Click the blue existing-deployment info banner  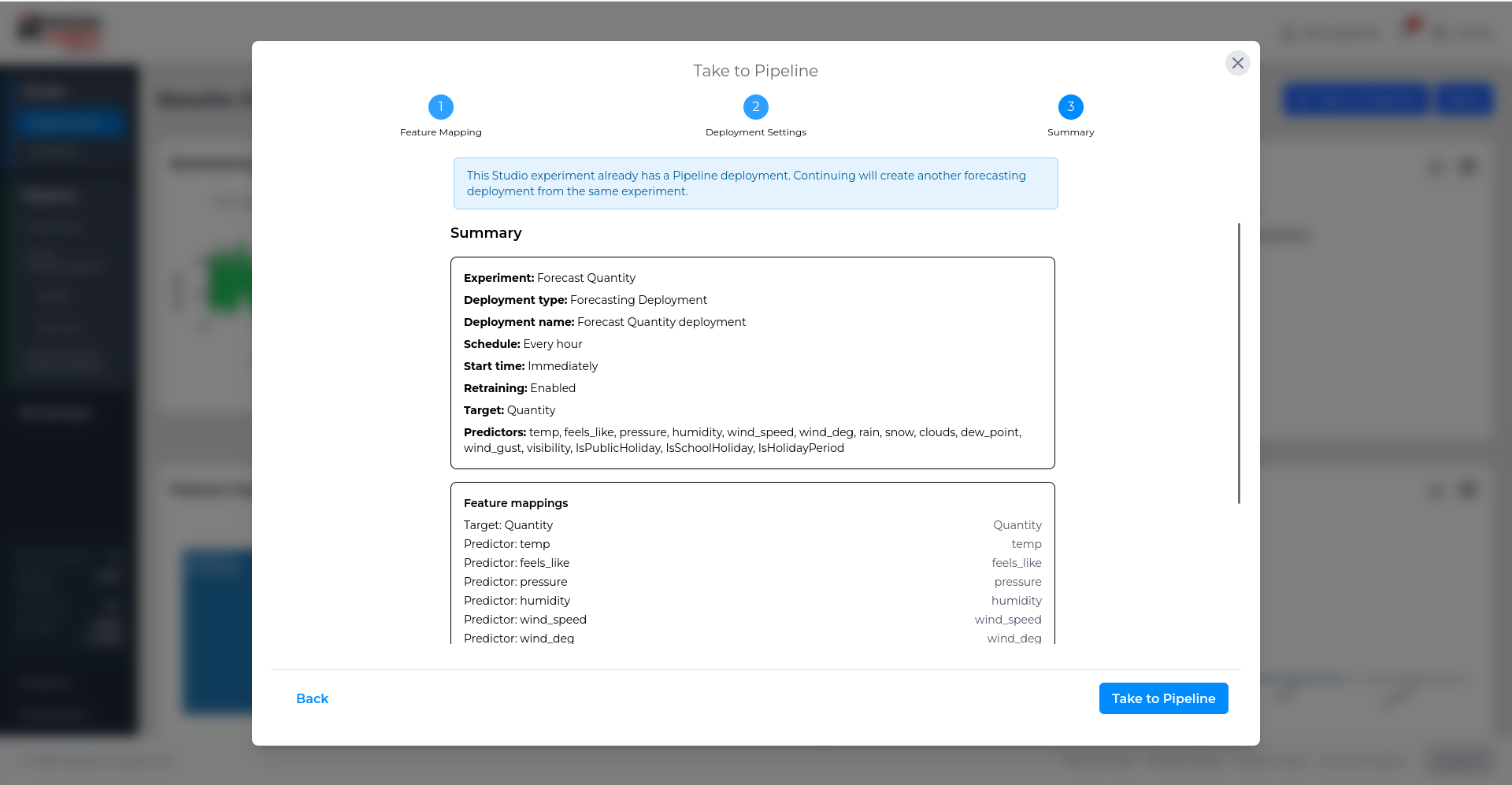tap(755, 183)
